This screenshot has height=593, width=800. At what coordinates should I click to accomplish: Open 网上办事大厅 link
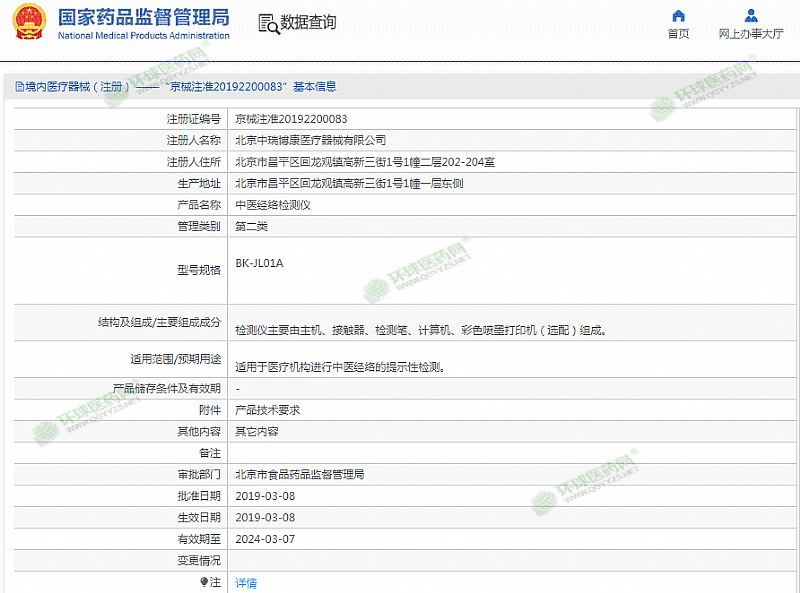[751, 34]
